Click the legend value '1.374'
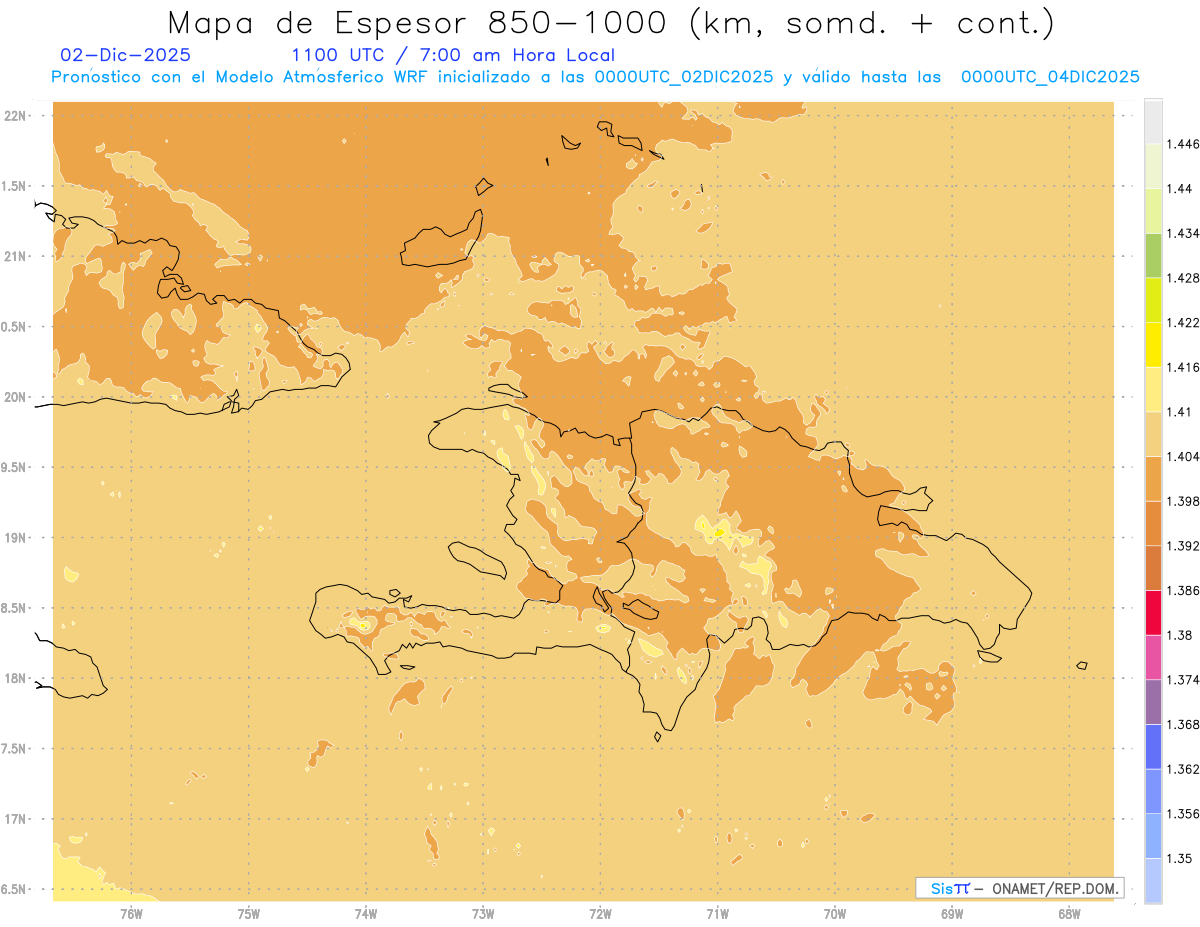This screenshot has width=1200, height=927. click(1183, 679)
